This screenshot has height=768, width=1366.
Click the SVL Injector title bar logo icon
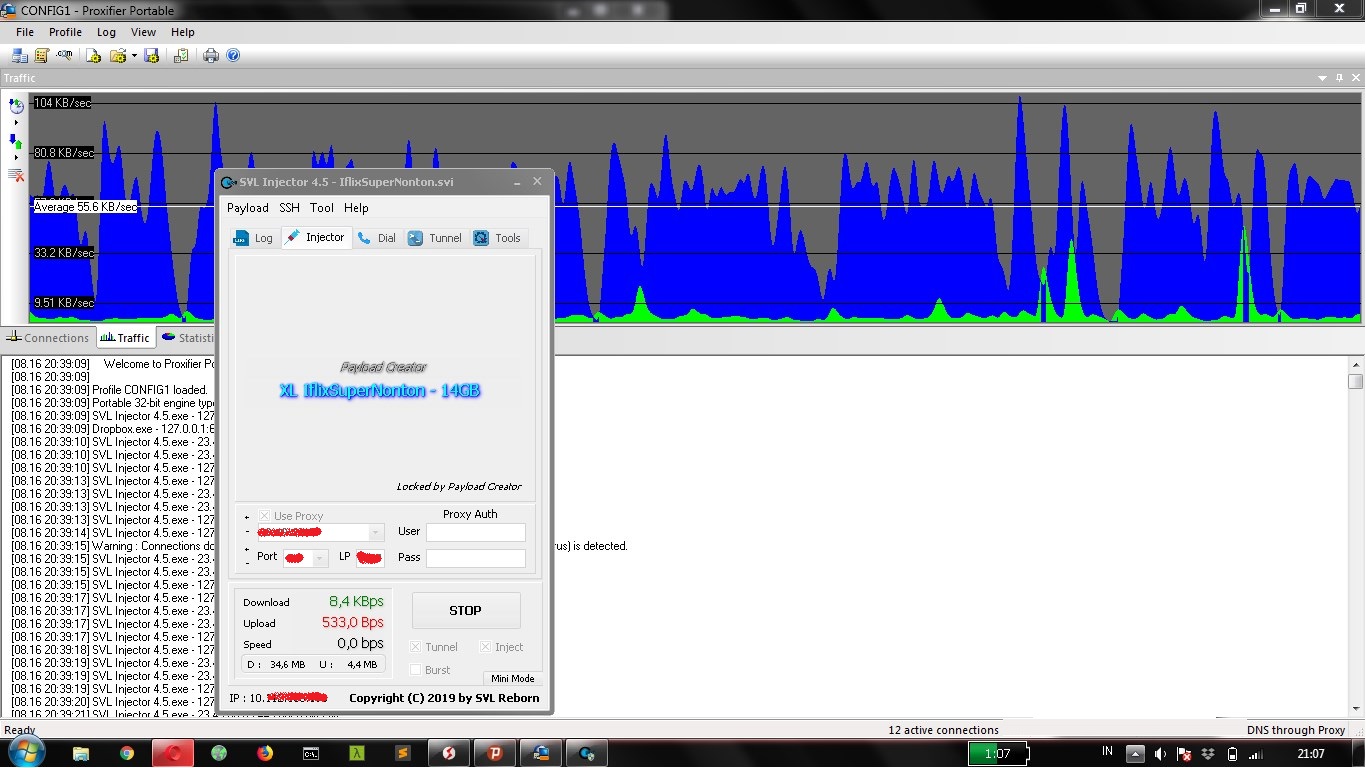[x=227, y=182]
